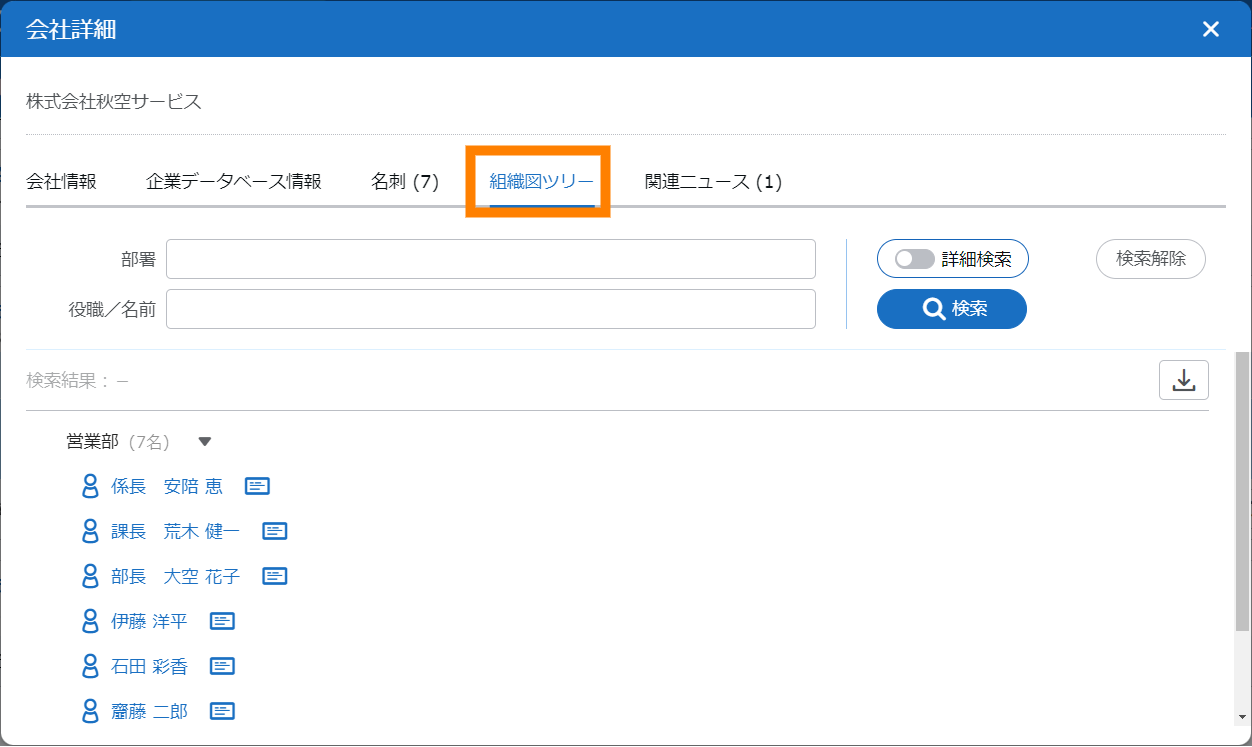Select the 名刺 (7) tab
Screen dimensions: 1252x747
[x=405, y=182]
